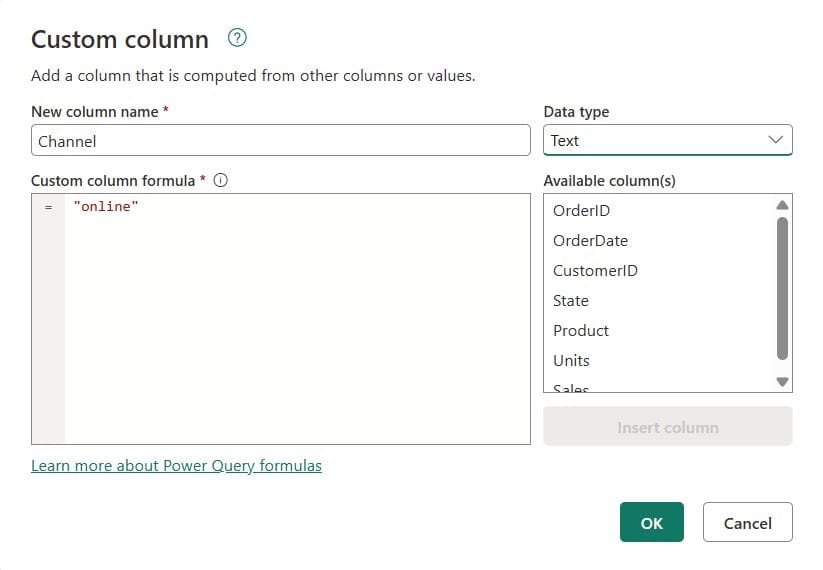Select Units in available columns
The height and width of the screenshot is (570, 823).
[x=571, y=360]
